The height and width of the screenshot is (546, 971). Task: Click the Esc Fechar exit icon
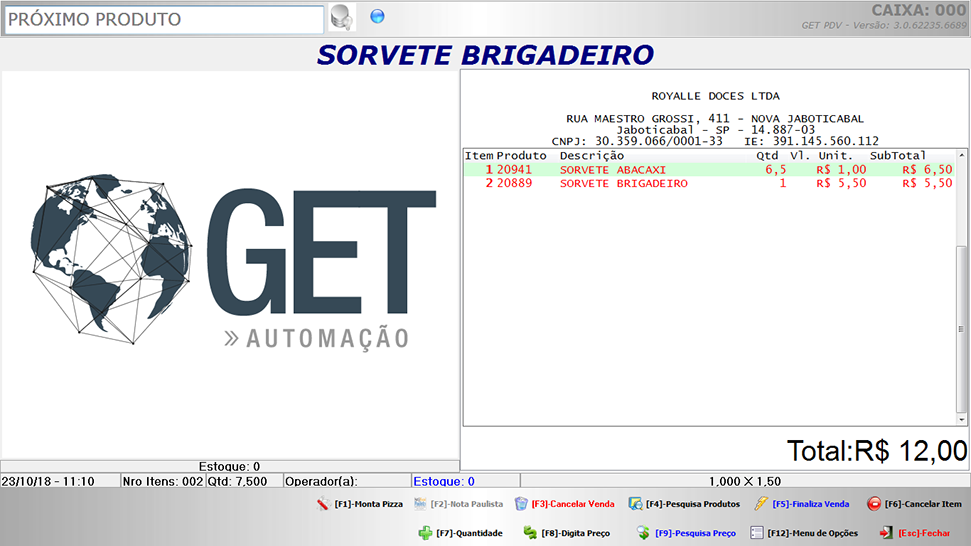point(885,533)
